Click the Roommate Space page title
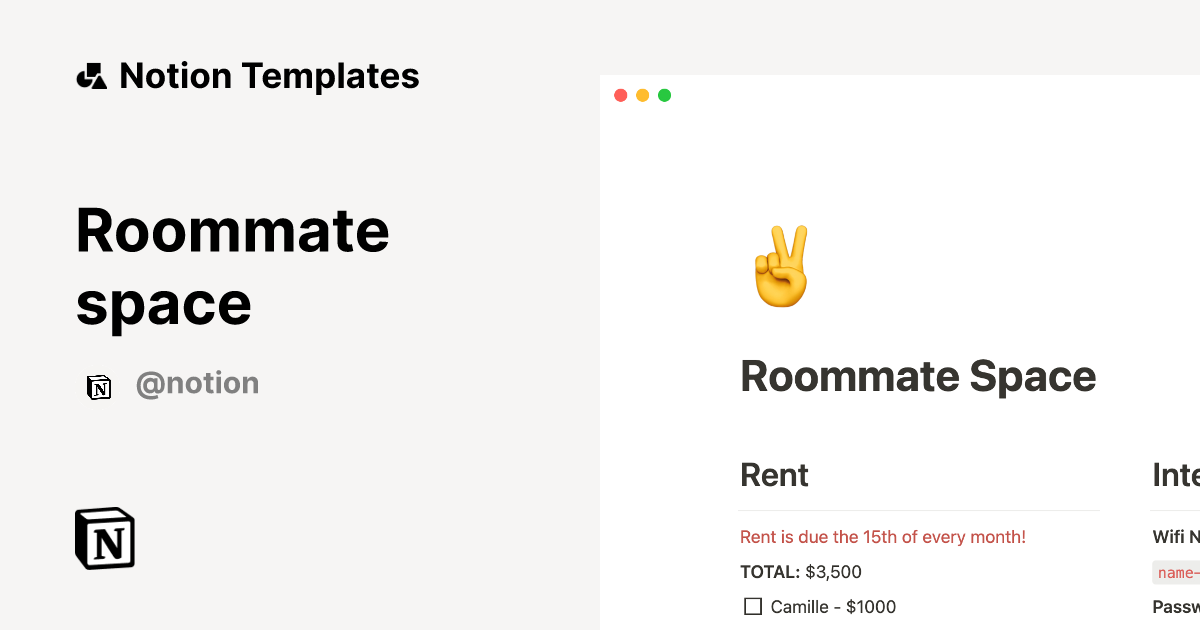This screenshot has height=630, width=1200. pyautogui.click(x=918, y=377)
